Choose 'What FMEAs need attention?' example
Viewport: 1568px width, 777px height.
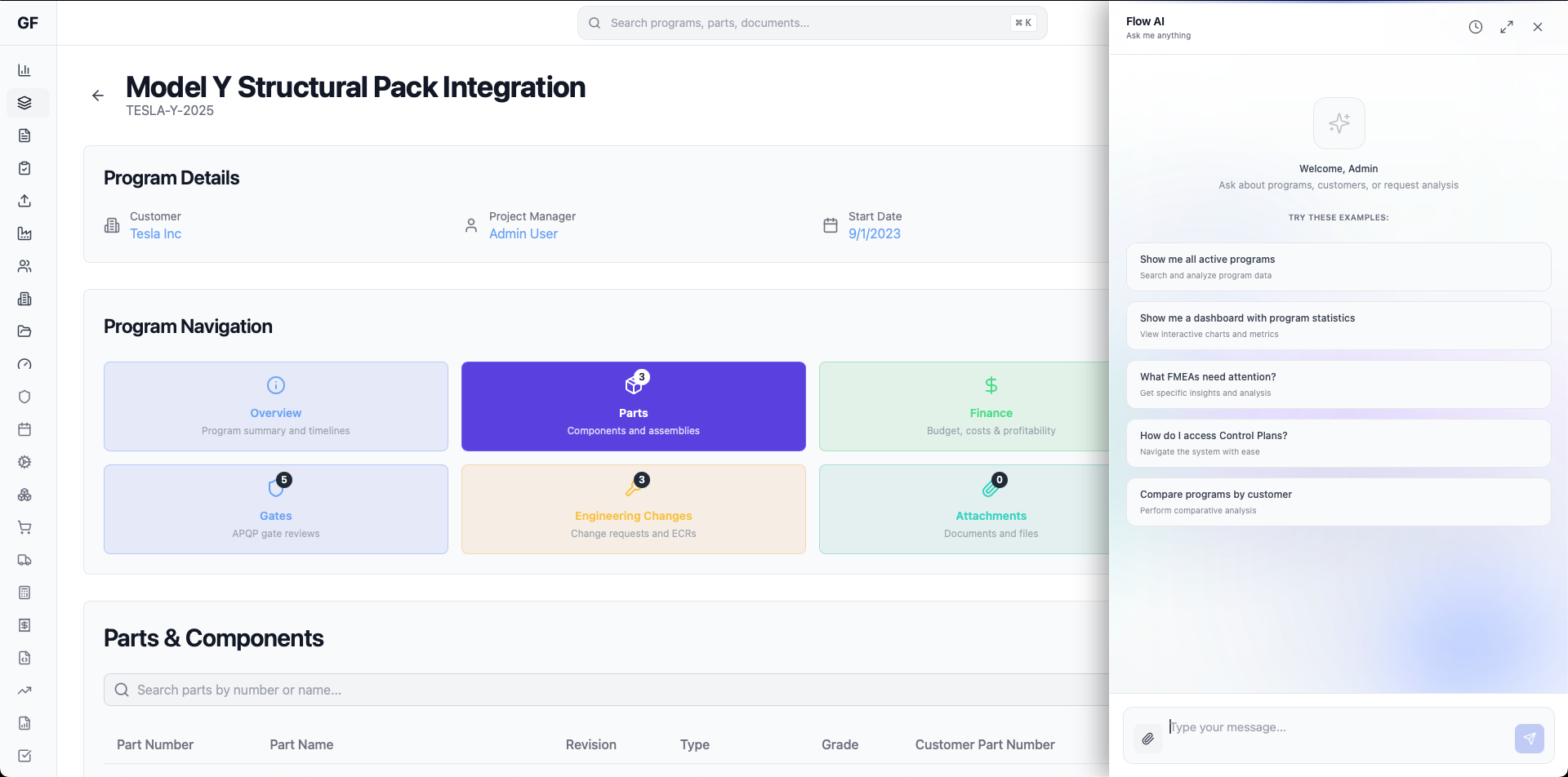1338,384
